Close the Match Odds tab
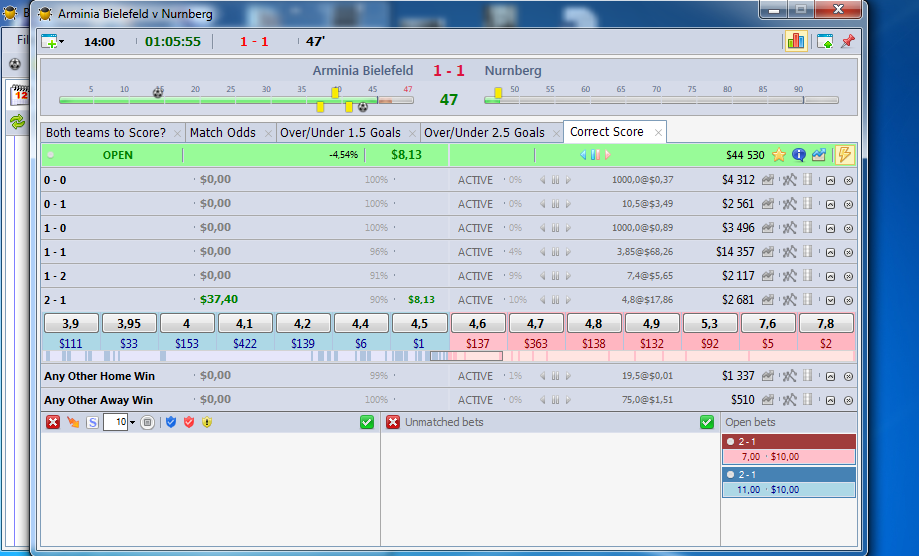 click(268, 134)
